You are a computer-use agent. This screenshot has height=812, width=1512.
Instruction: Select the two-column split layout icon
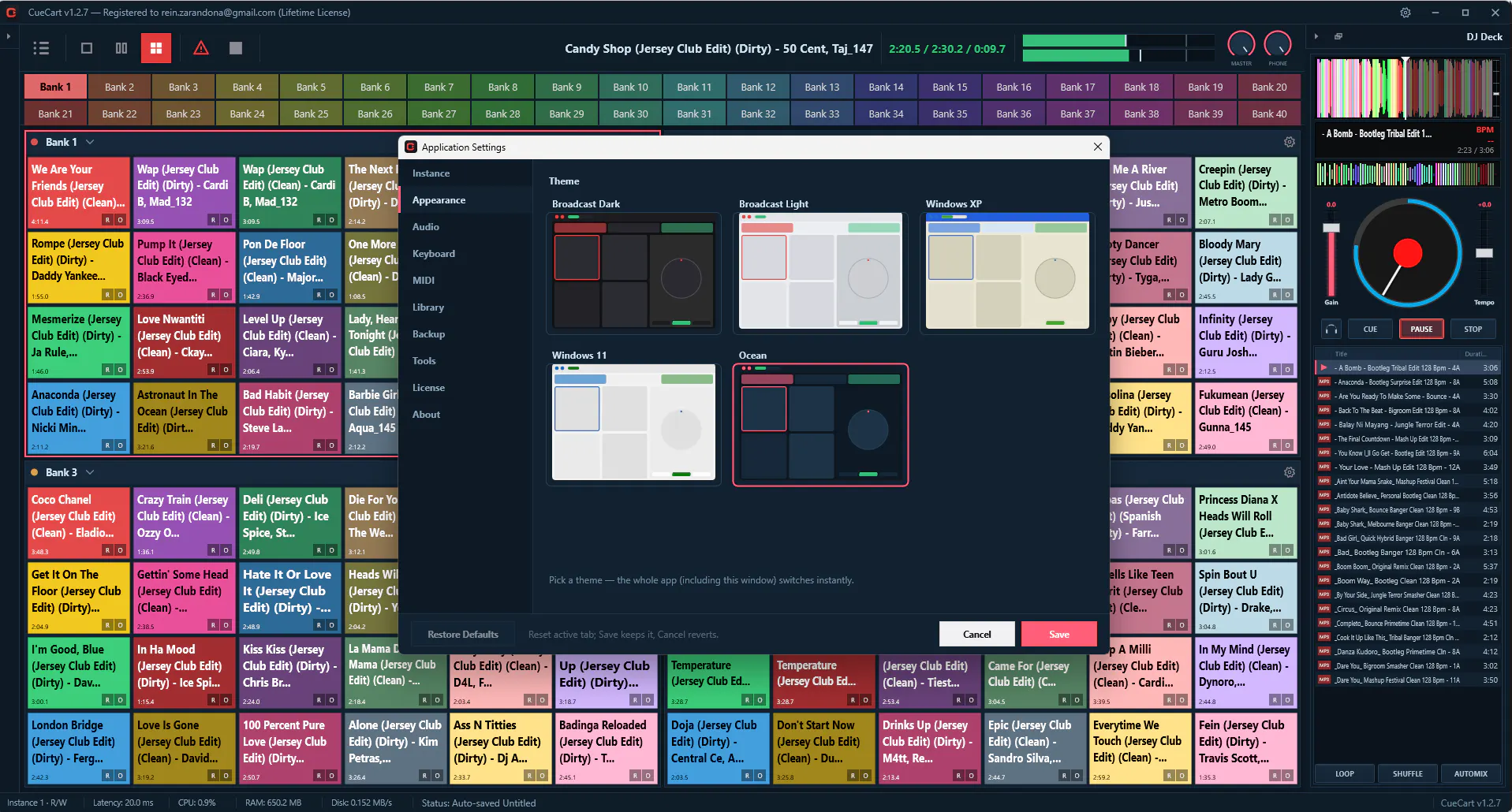tap(121, 48)
